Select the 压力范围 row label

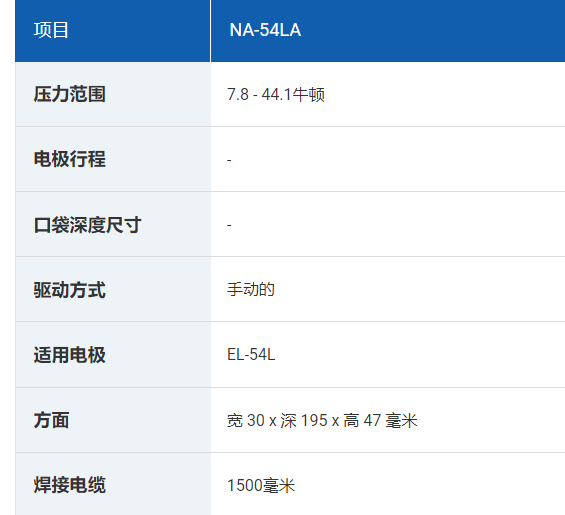click(x=70, y=94)
